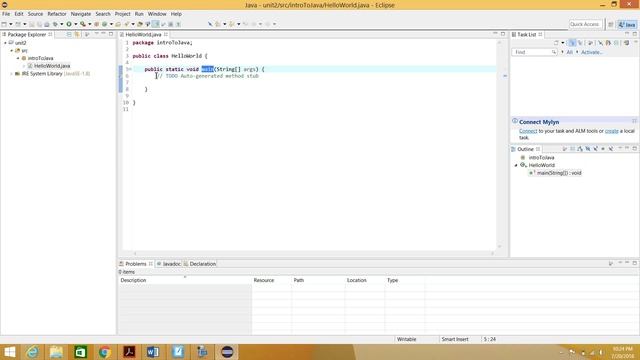Click the green Run button in toolbar
Image resolution: width=640 pixels, height=360 pixels.
coord(69,24)
